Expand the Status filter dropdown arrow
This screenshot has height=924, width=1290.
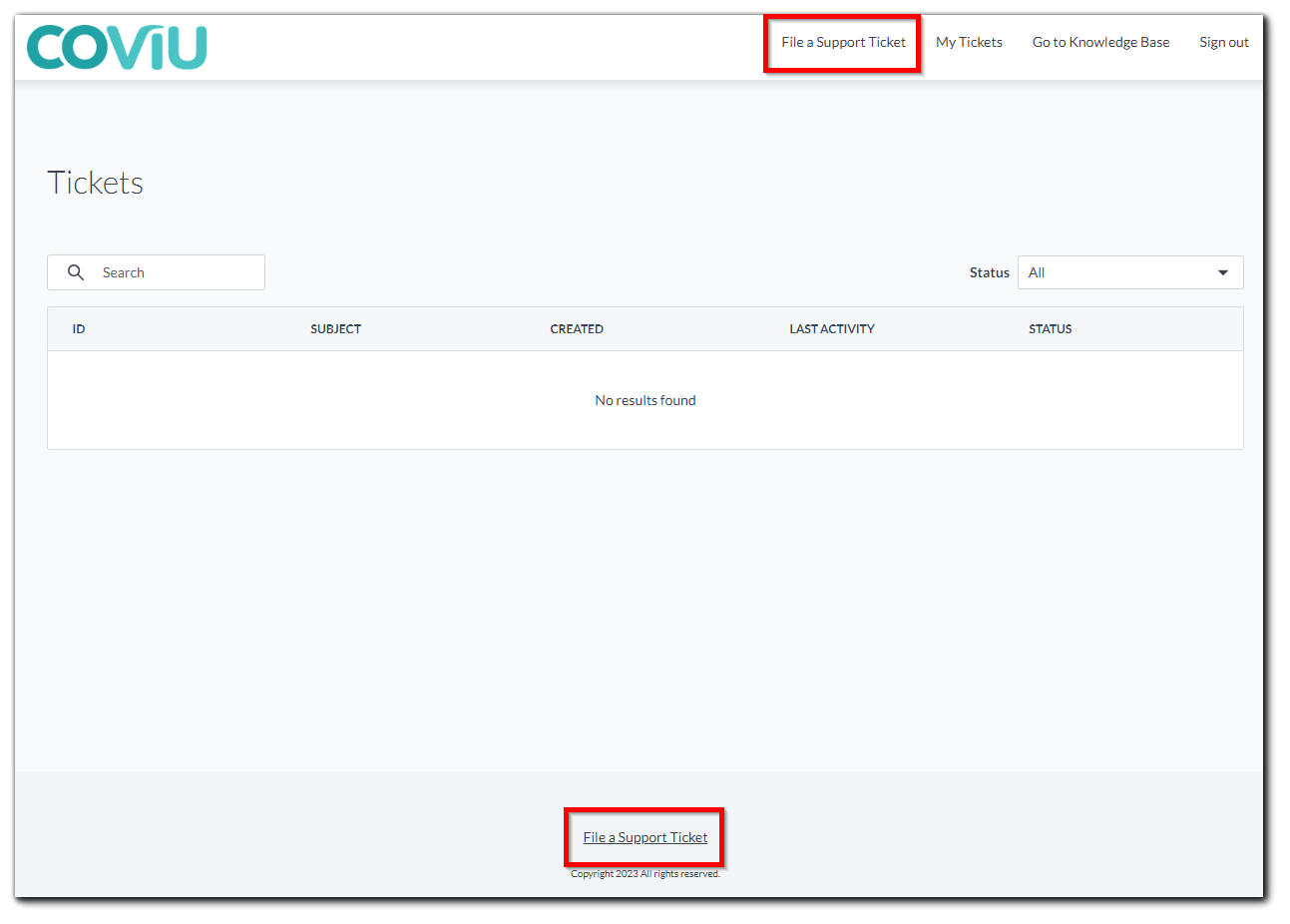pyautogui.click(x=1222, y=272)
